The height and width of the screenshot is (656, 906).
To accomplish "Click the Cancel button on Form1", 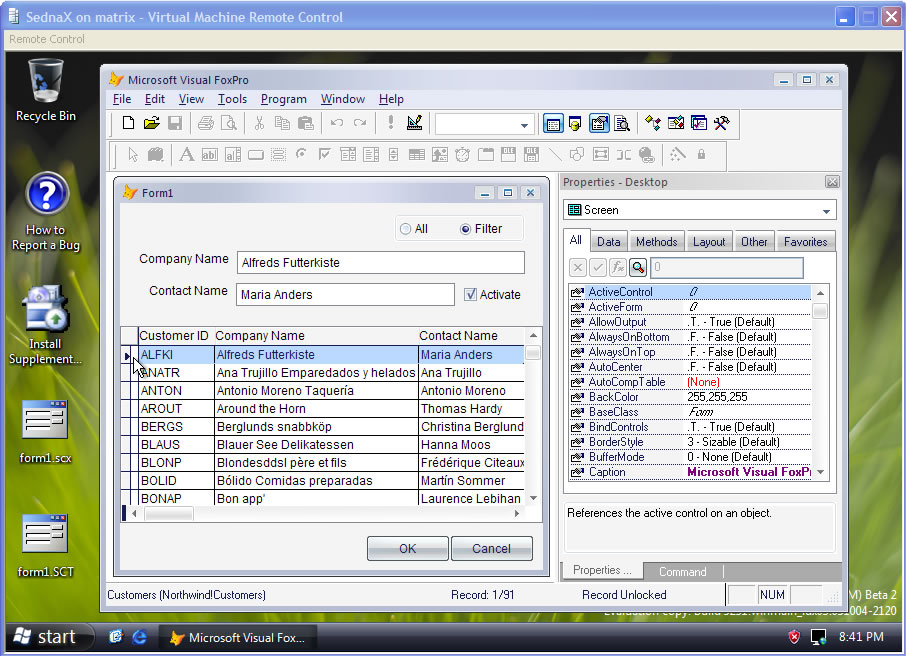I will coord(492,548).
